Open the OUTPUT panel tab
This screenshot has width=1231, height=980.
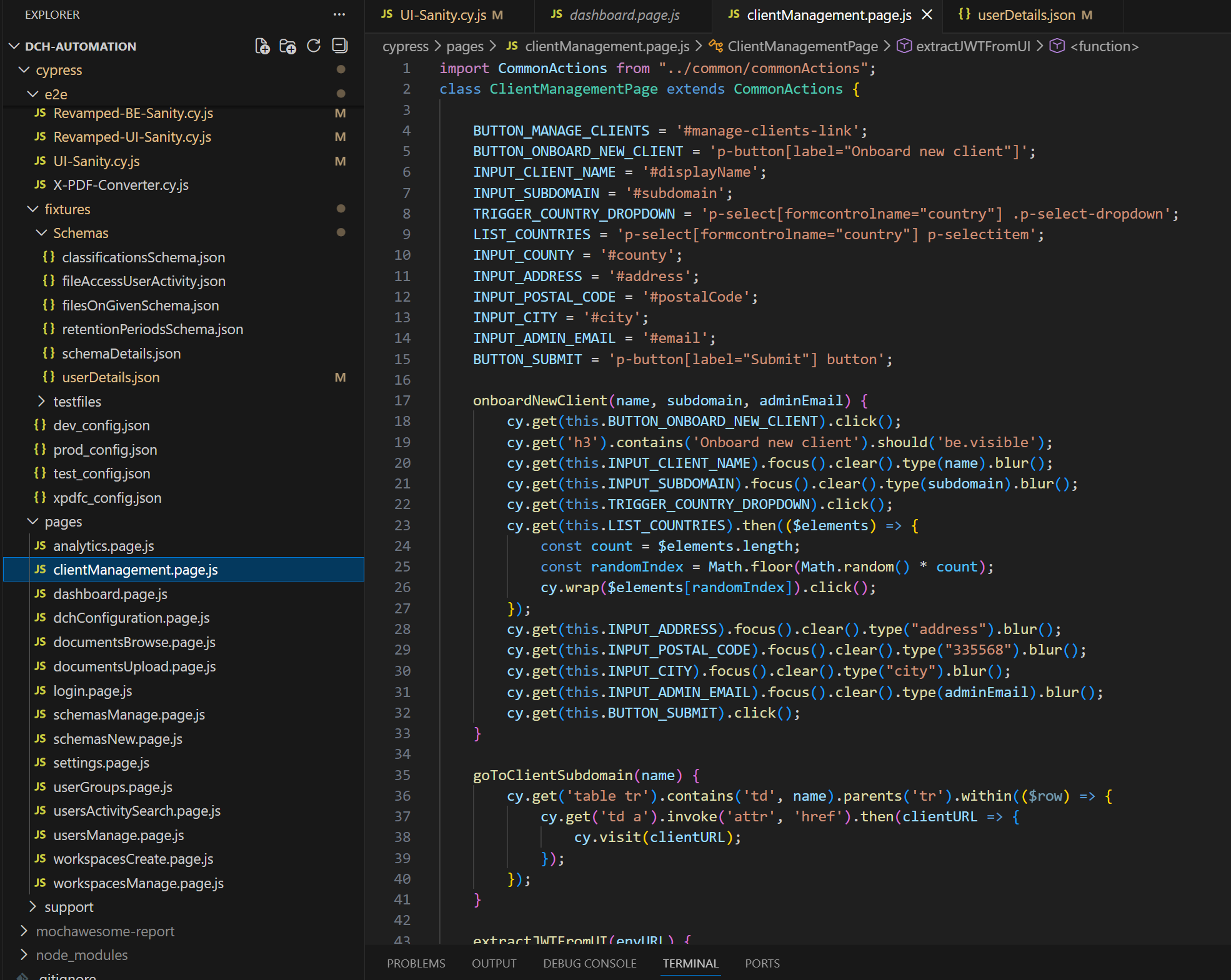coord(494,963)
